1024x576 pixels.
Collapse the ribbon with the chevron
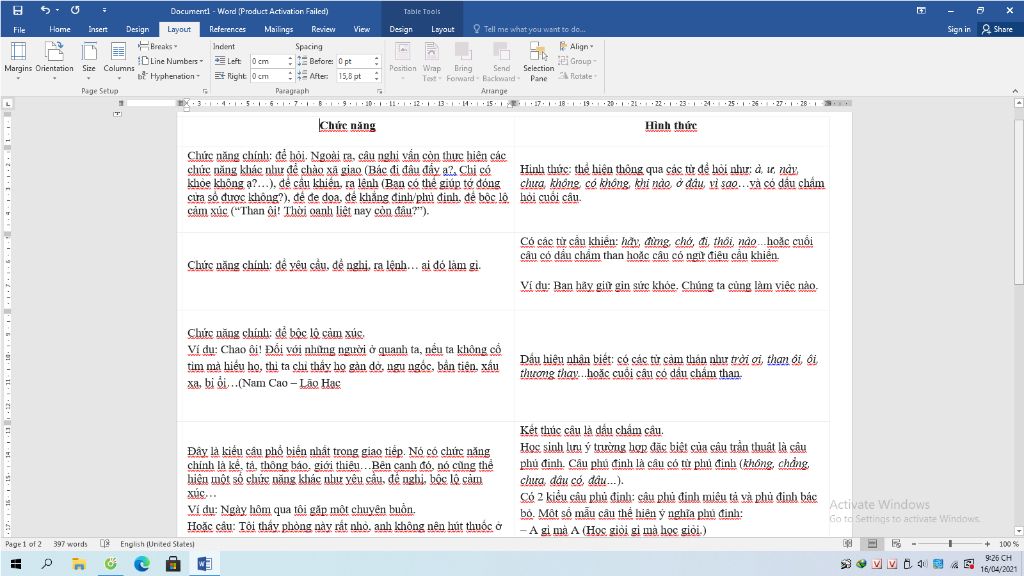click(1015, 91)
